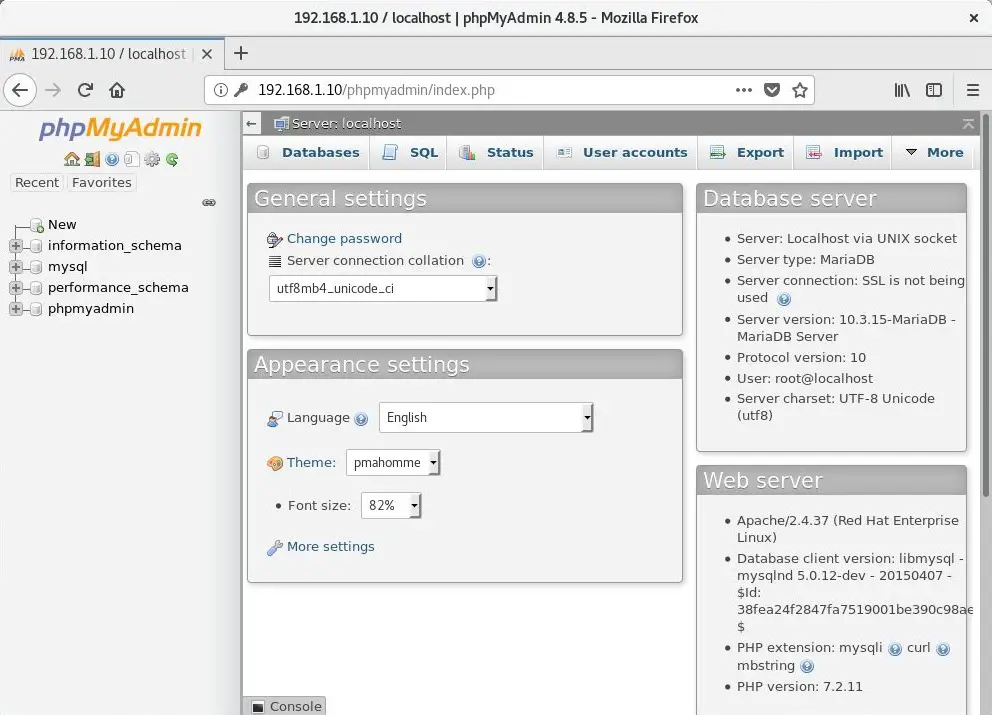Screen dimensions: 992x715
Task: Open phpMyAdmin documentation help icon in sidebar
Action: pyautogui.click(x=112, y=159)
